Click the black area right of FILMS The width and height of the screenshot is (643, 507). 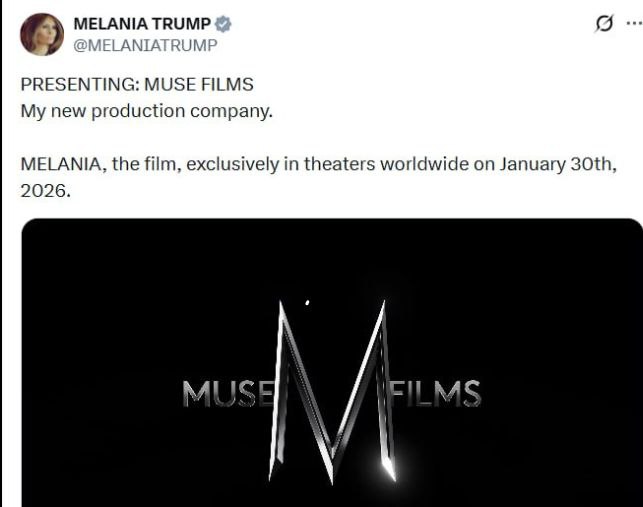coord(562,394)
